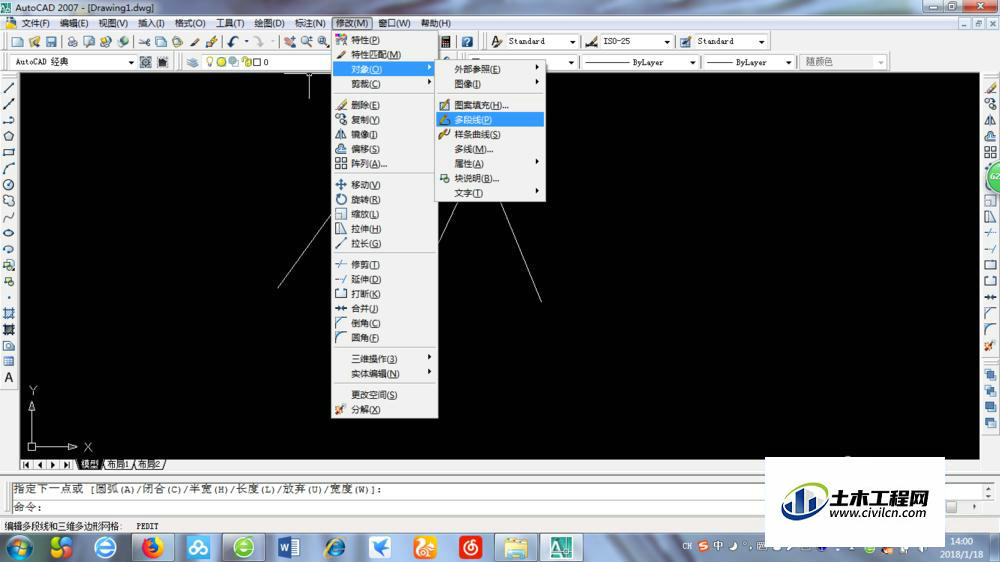This screenshot has width=1000, height=562.
Task: Choose 分解(X) in modify menu
Action: tap(385, 410)
